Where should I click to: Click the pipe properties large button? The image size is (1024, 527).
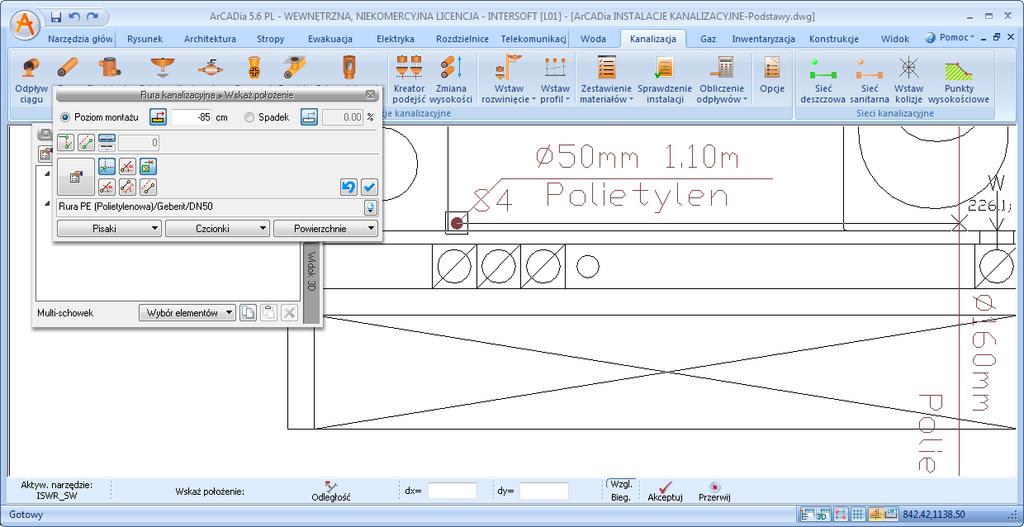pyautogui.click(x=75, y=176)
